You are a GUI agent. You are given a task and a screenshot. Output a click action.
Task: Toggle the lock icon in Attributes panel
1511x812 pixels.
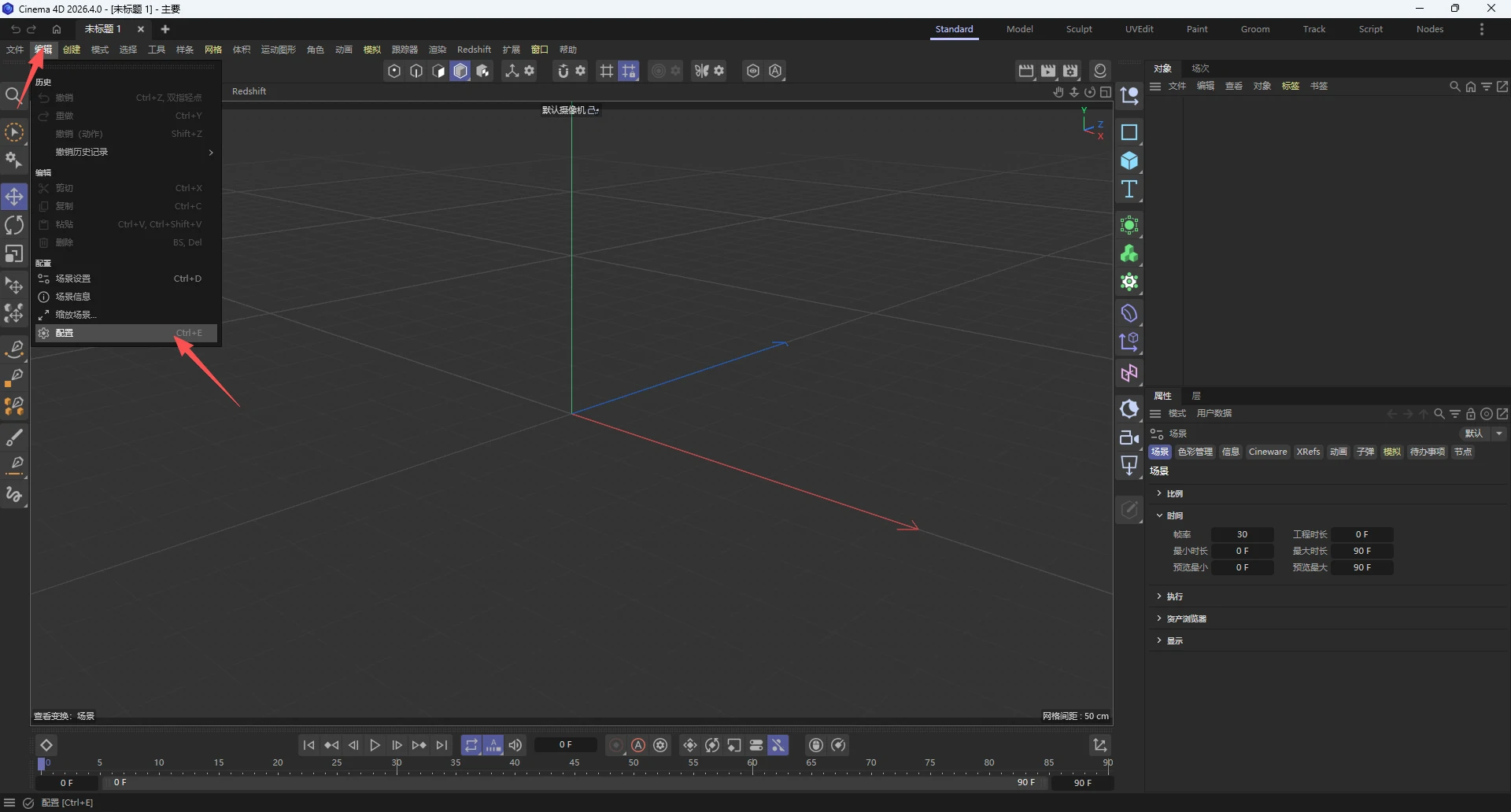1471,414
